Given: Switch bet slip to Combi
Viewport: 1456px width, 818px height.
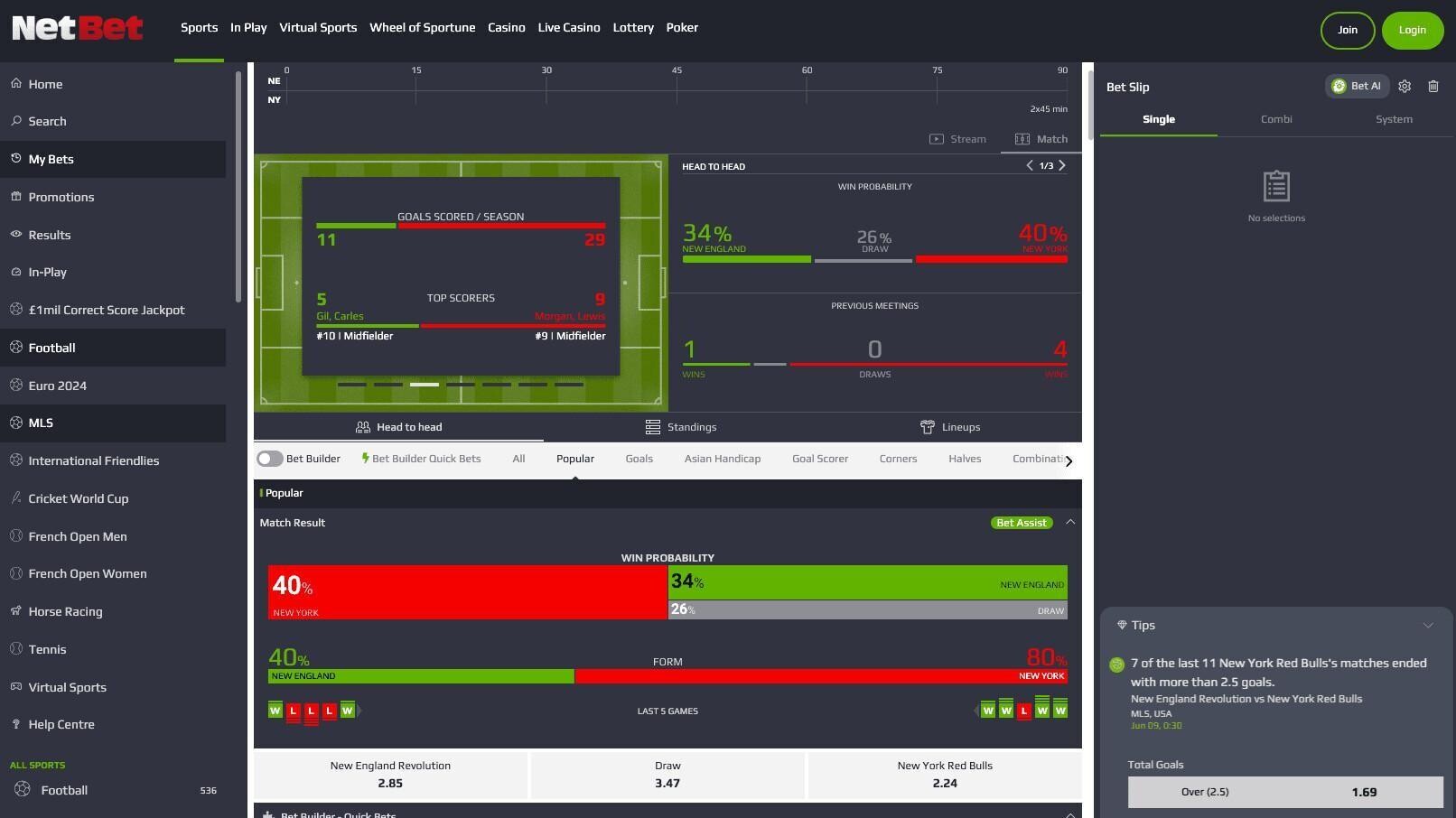Looking at the screenshot, I should (x=1276, y=119).
